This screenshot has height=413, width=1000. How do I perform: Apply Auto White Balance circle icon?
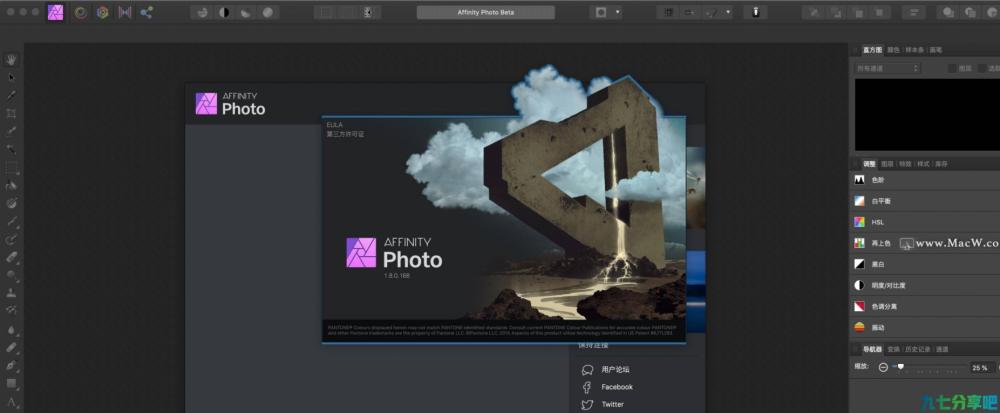(x=268, y=12)
